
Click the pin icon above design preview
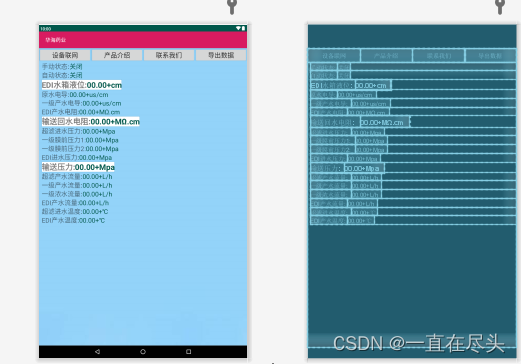pos(232,6)
